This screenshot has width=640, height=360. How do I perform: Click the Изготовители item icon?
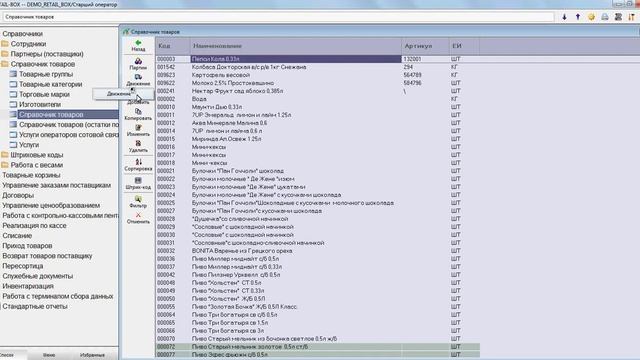coord(13,104)
